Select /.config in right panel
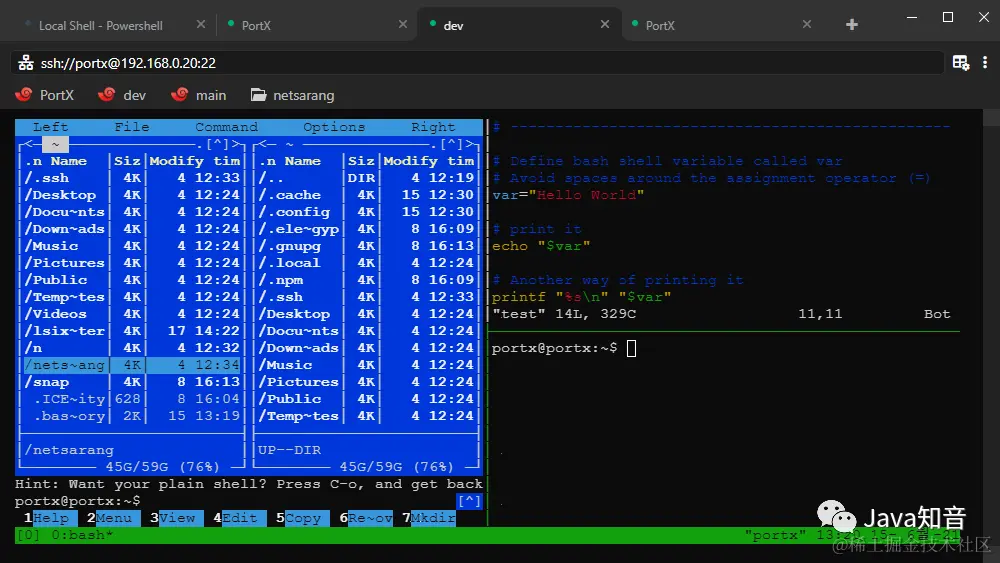The width and height of the screenshot is (1000, 563). [x=367, y=212]
